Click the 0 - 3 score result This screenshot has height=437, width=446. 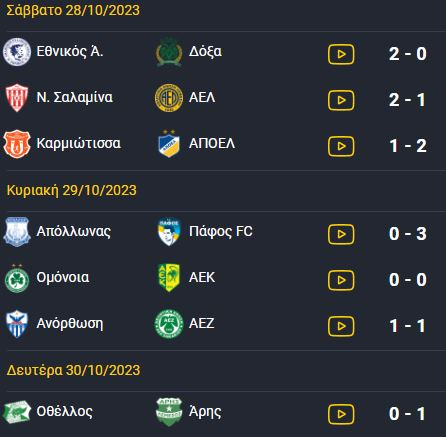click(408, 234)
